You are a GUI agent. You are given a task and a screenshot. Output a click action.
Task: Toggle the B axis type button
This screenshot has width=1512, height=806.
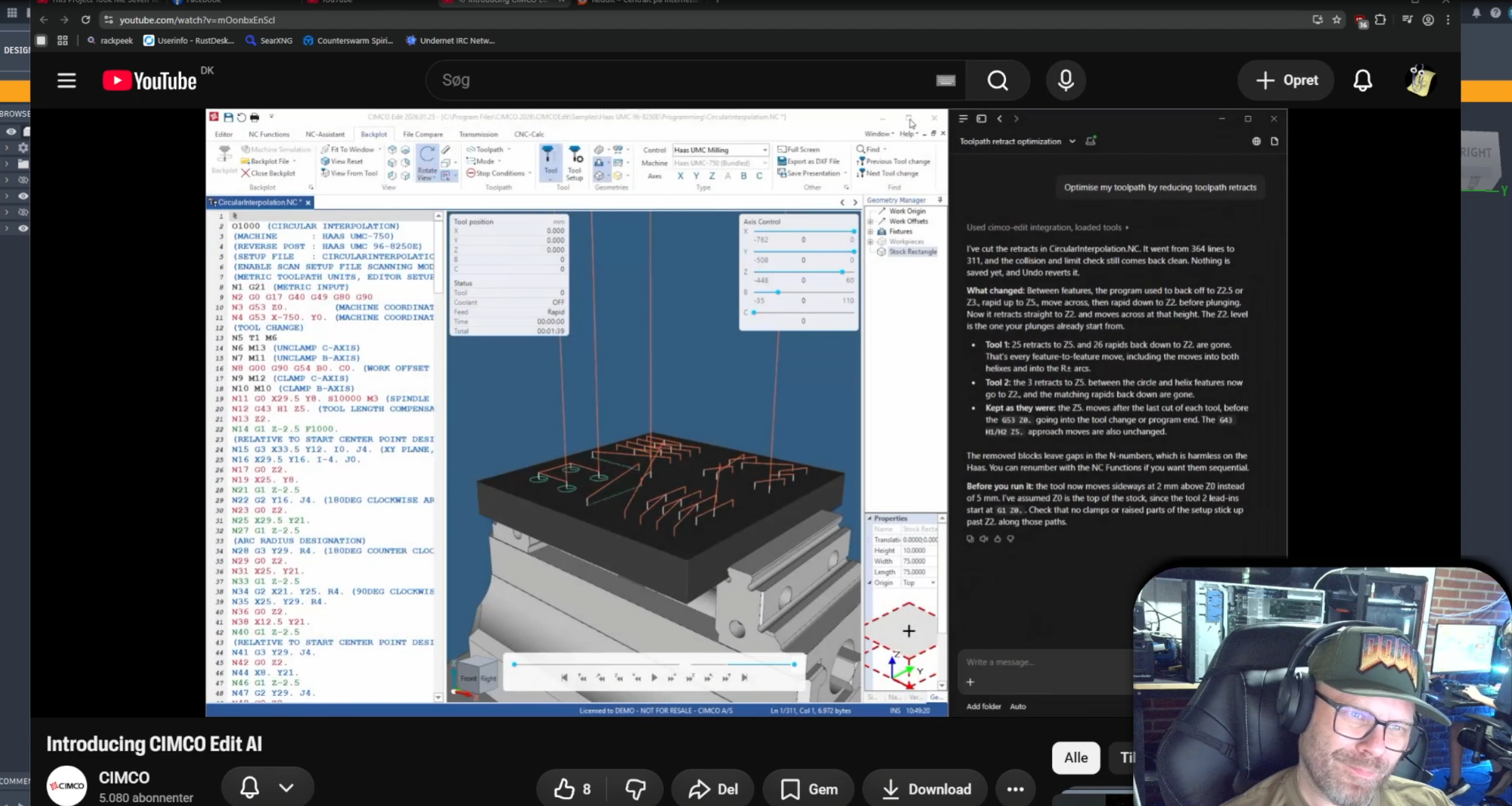point(743,176)
